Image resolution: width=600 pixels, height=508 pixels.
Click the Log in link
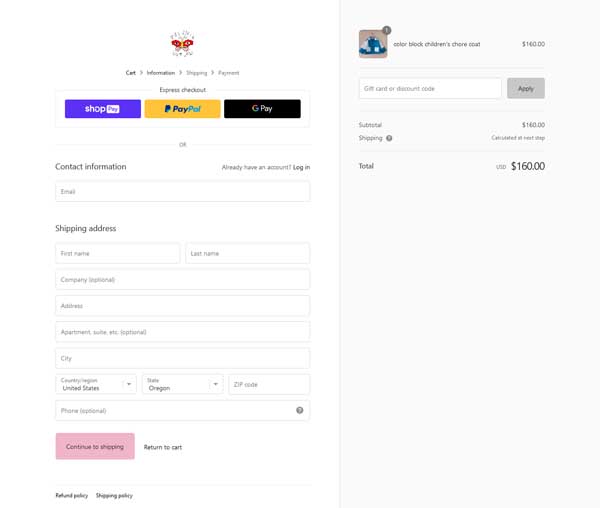click(302, 167)
